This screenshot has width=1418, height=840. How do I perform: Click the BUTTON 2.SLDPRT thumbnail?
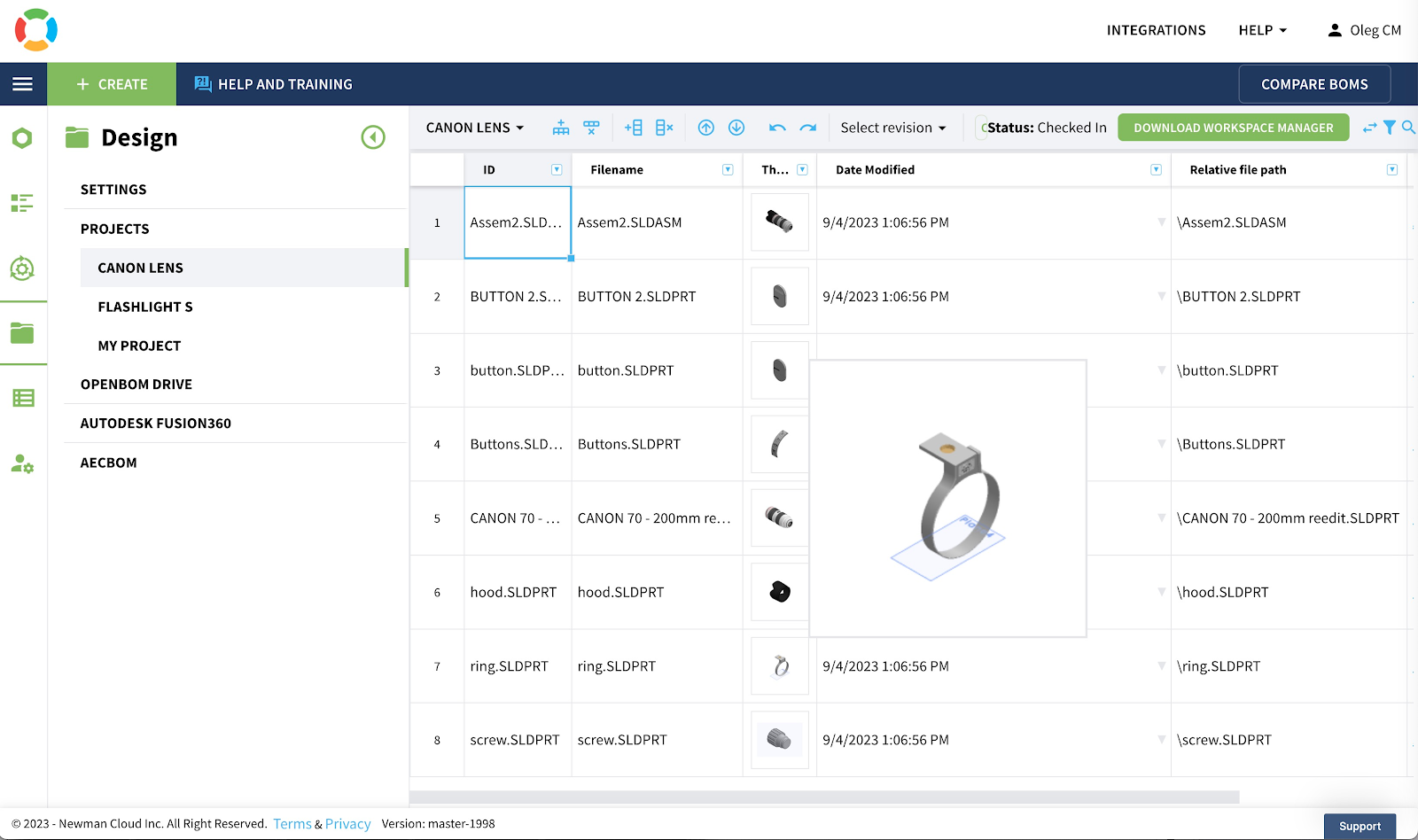[780, 296]
